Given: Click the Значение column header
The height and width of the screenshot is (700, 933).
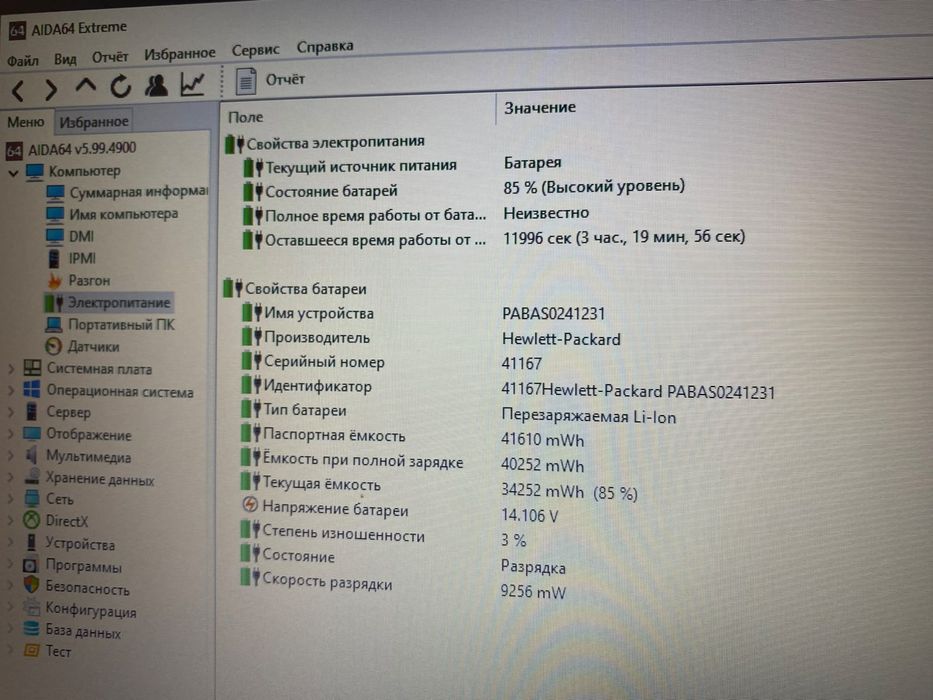Looking at the screenshot, I should pos(540,108).
